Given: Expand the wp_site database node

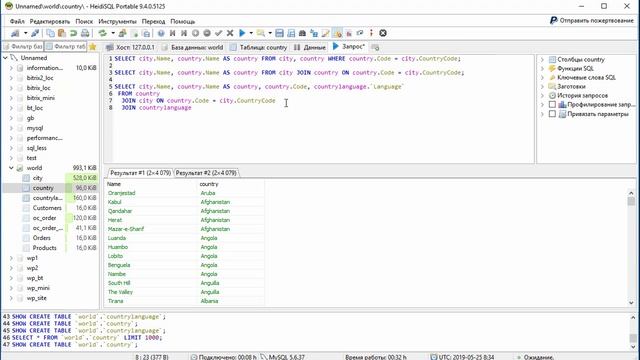Looking at the screenshot, I should pos(11,298).
